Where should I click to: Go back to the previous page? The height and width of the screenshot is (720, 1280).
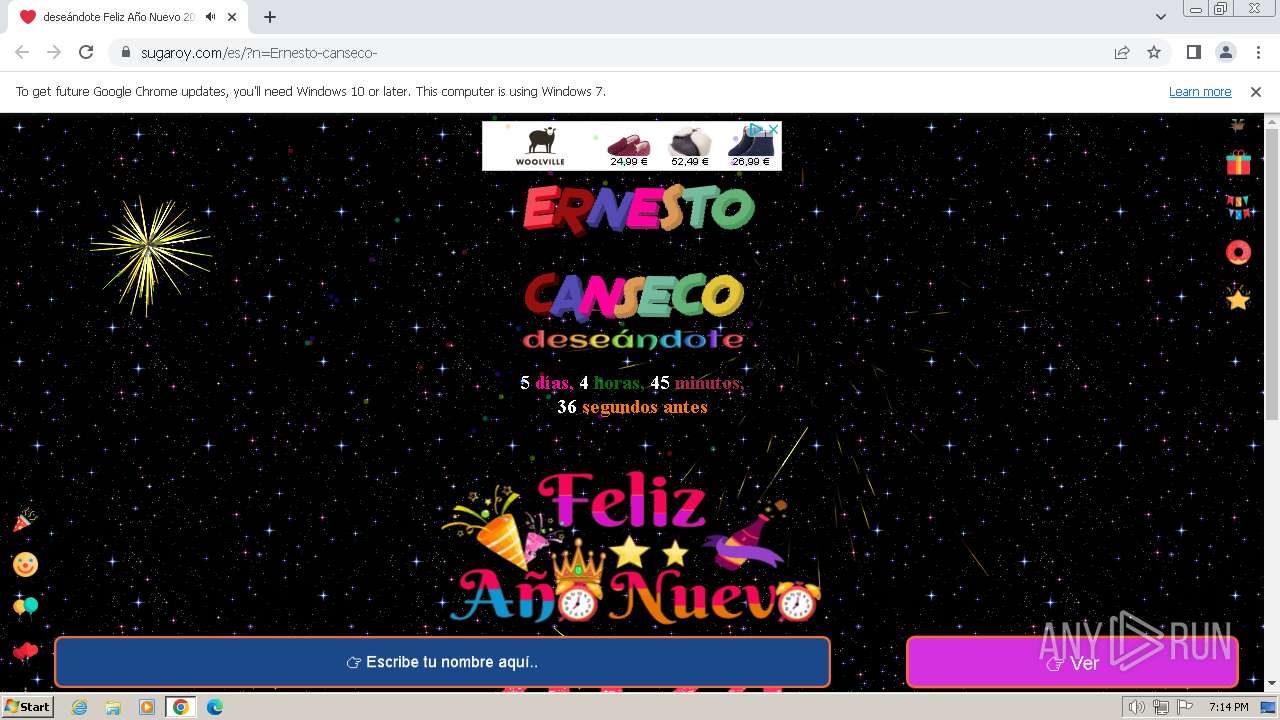click(x=22, y=52)
